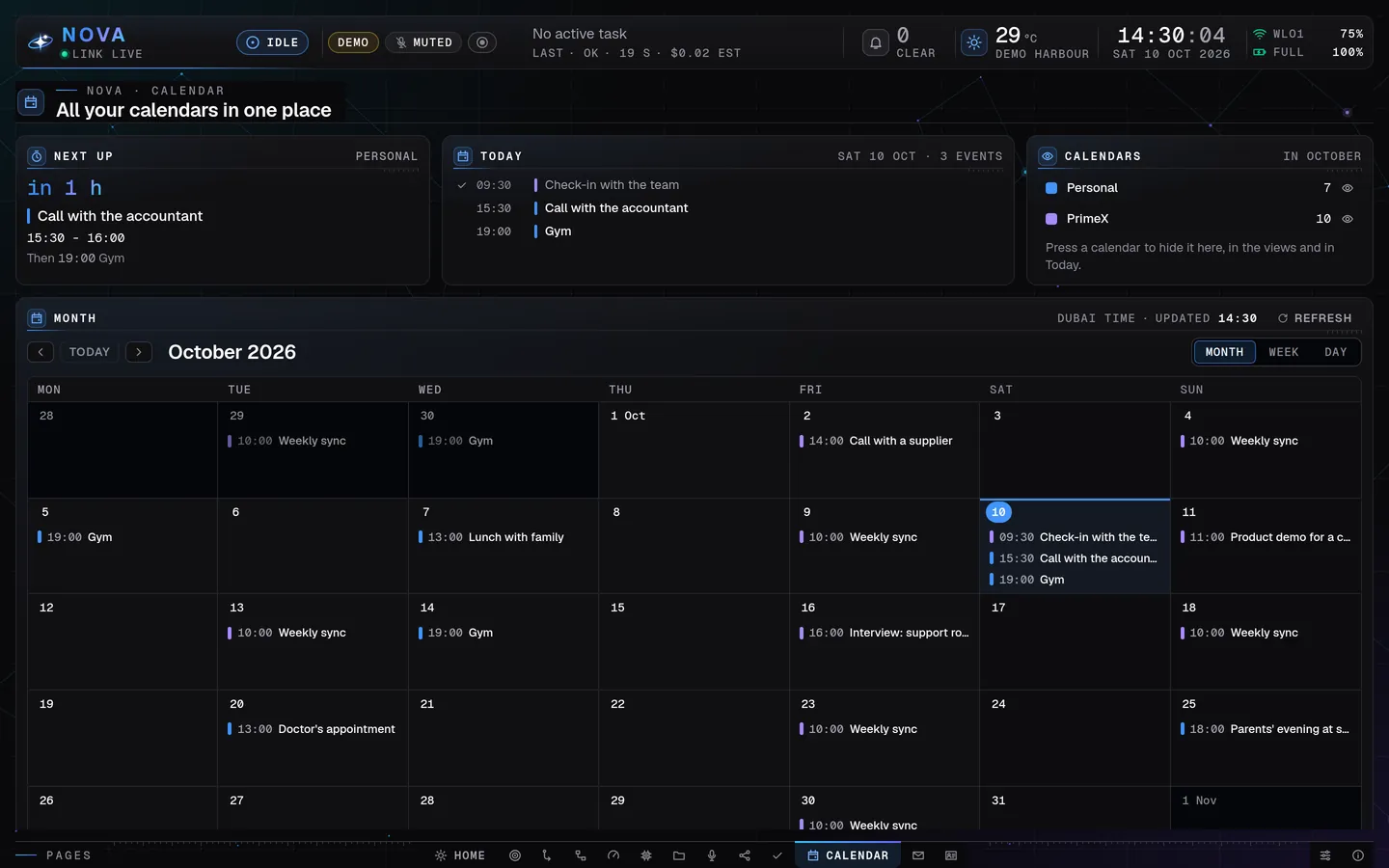
Task: Open the share page icon in bottom bar
Action: pyautogui.click(x=745, y=855)
